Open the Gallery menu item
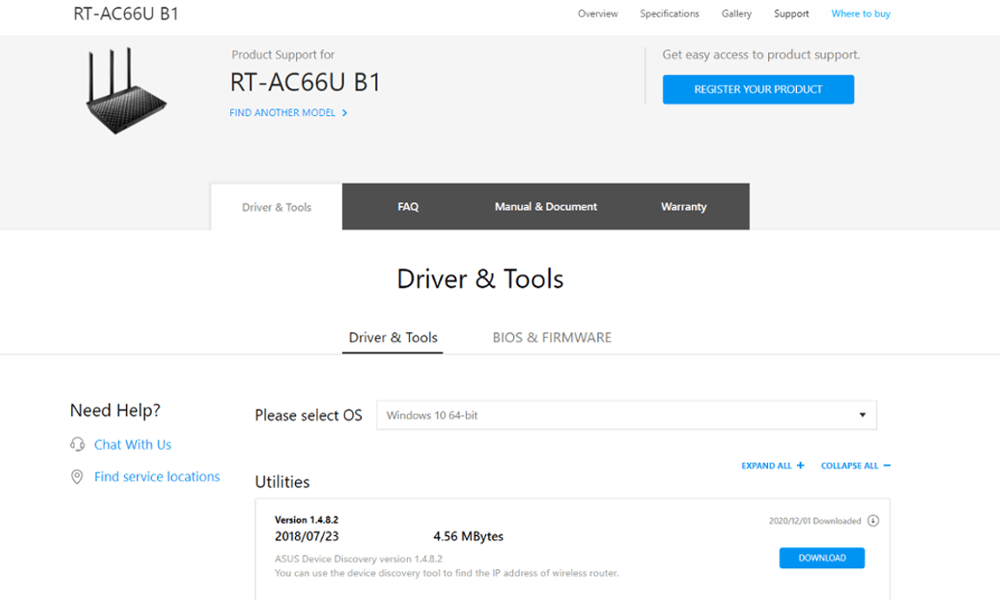The width and height of the screenshot is (1000, 600). (737, 13)
